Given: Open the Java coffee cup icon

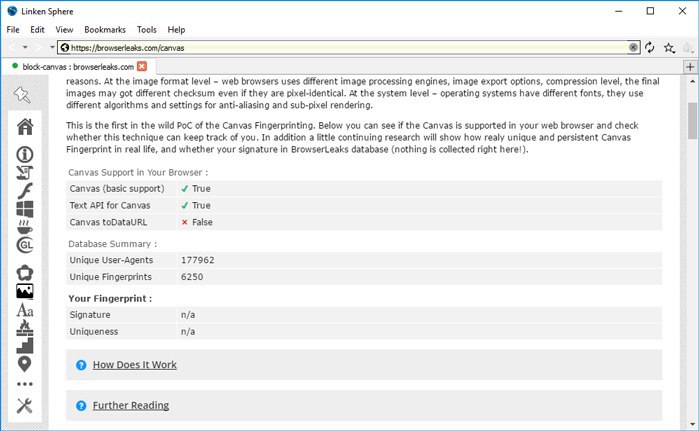Looking at the screenshot, I should pyautogui.click(x=25, y=227).
